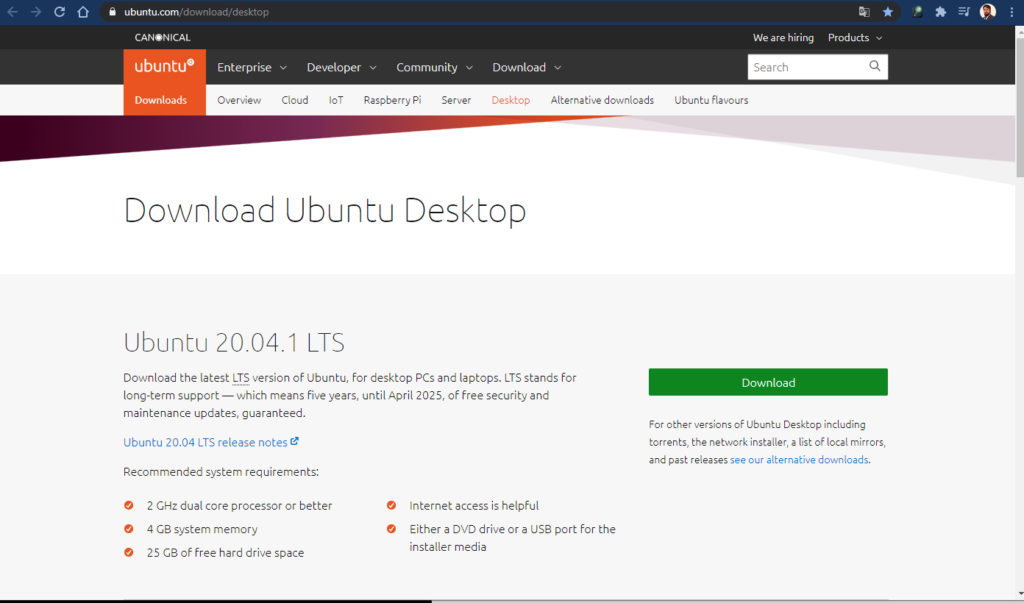Bookmark this page with the star icon
Image resolution: width=1024 pixels, height=603 pixels.
888,12
